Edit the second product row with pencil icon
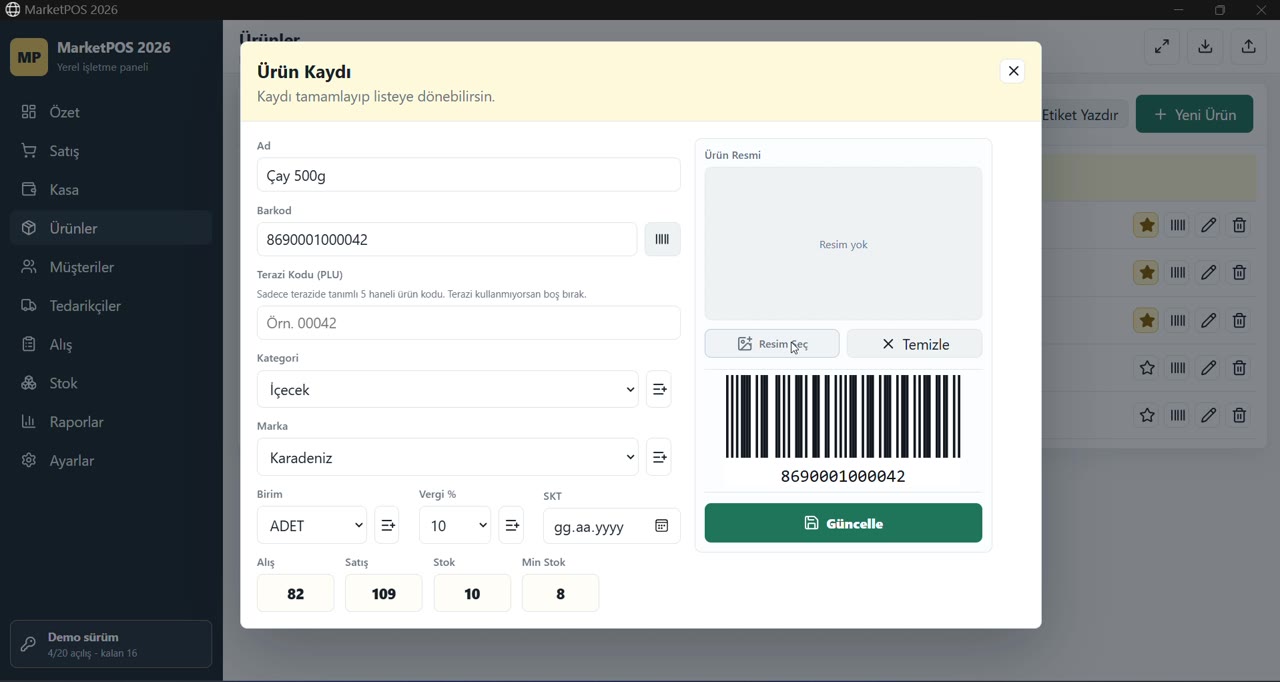 tap(1209, 272)
